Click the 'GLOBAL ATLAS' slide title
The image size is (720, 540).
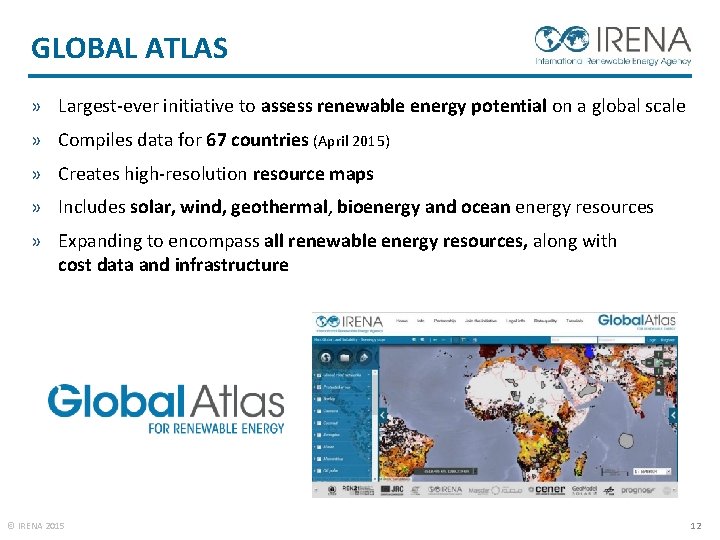click(129, 48)
